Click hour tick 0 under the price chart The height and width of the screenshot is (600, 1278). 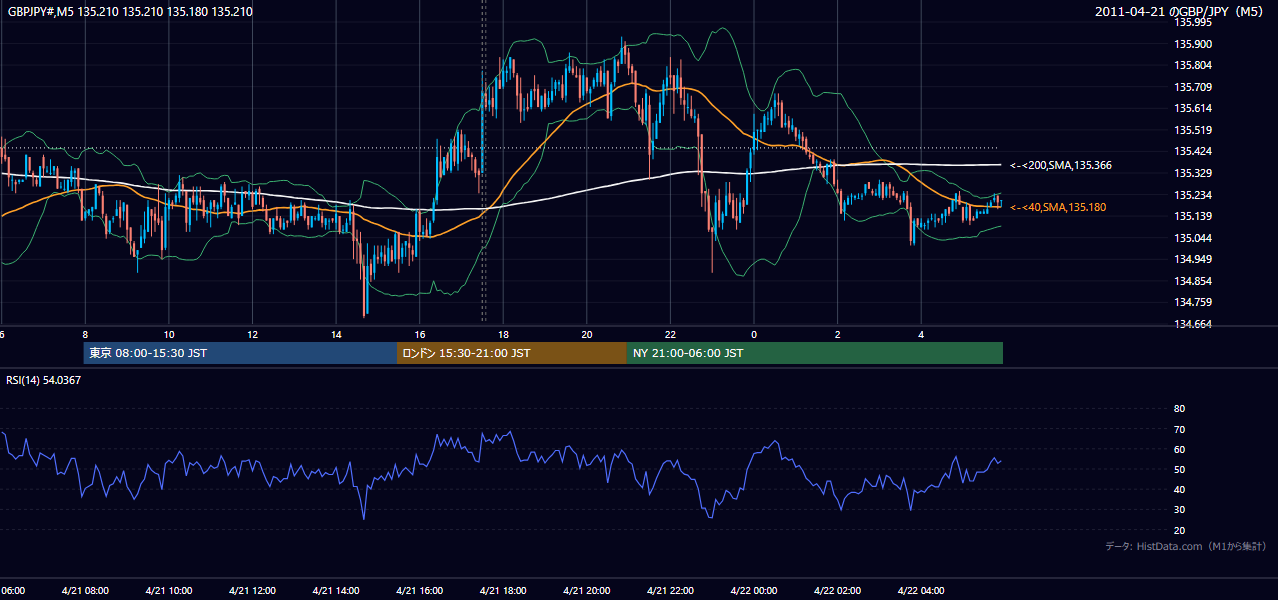coord(754,334)
